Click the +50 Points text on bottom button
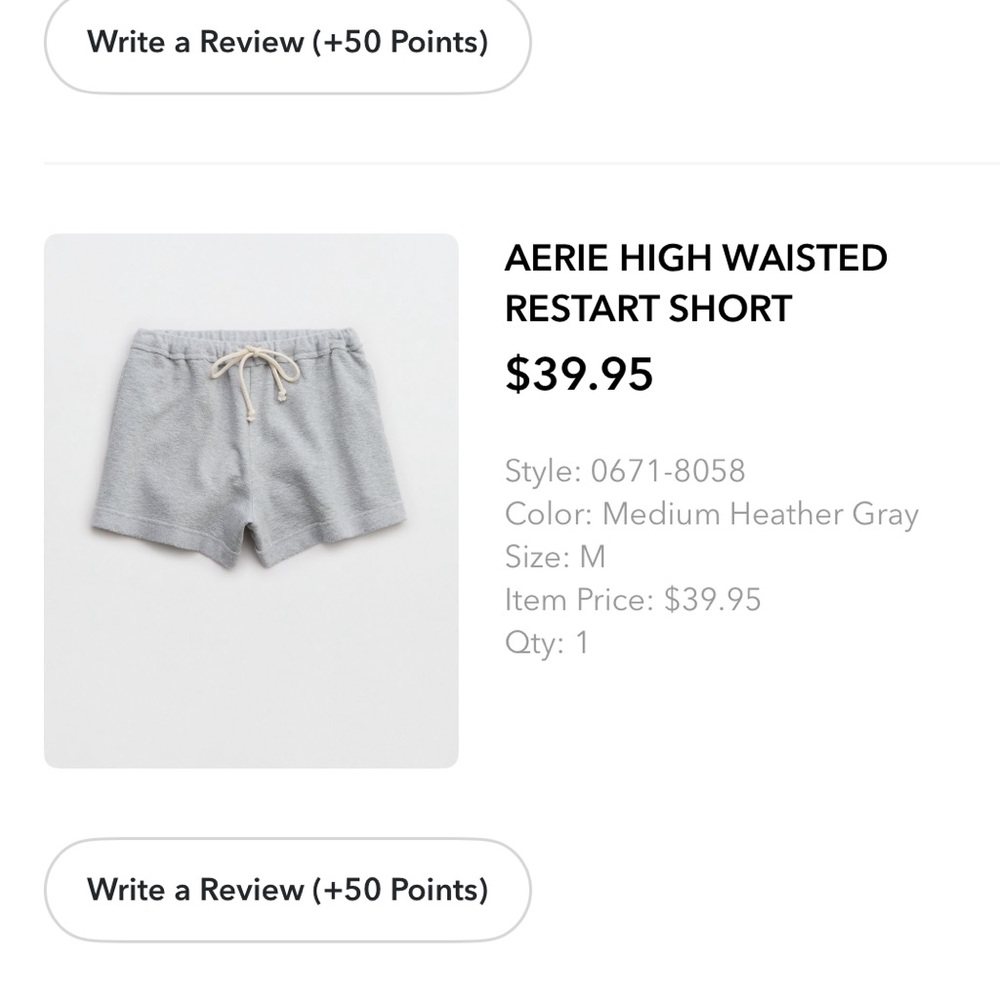This screenshot has height=1000, width=1000. click(x=398, y=889)
